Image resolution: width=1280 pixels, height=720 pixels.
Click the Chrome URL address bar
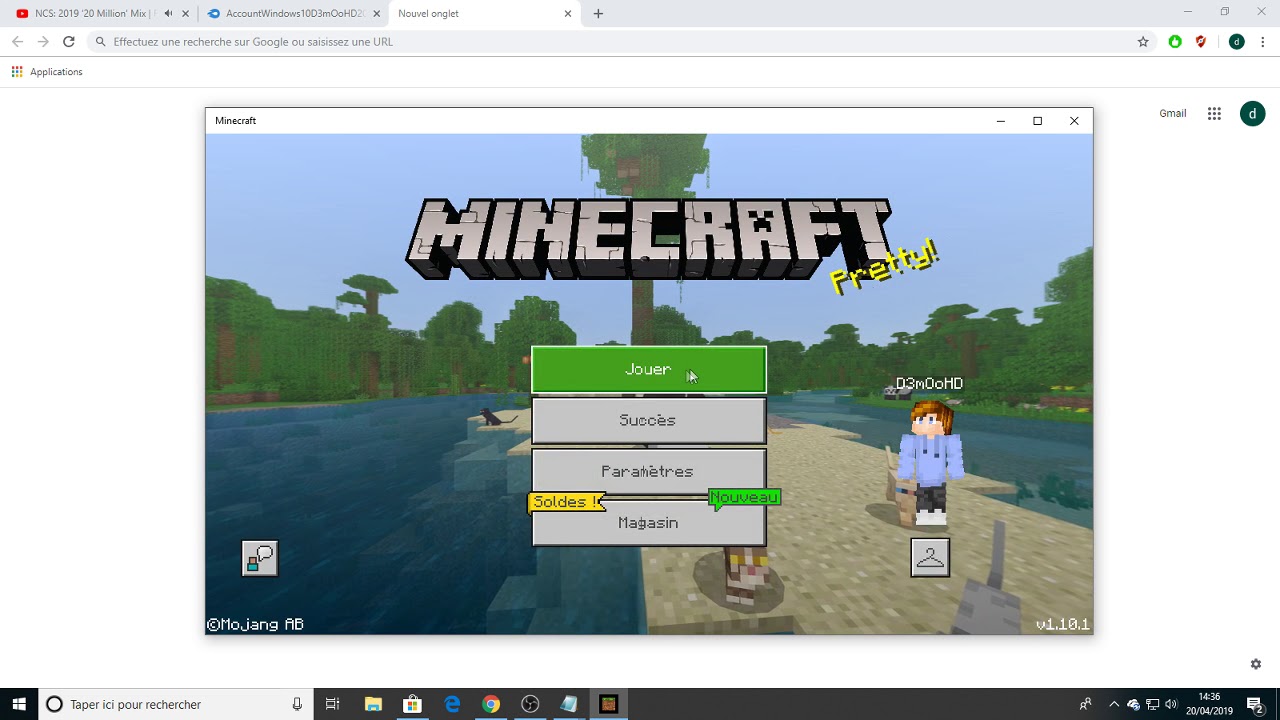coord(620,42)
